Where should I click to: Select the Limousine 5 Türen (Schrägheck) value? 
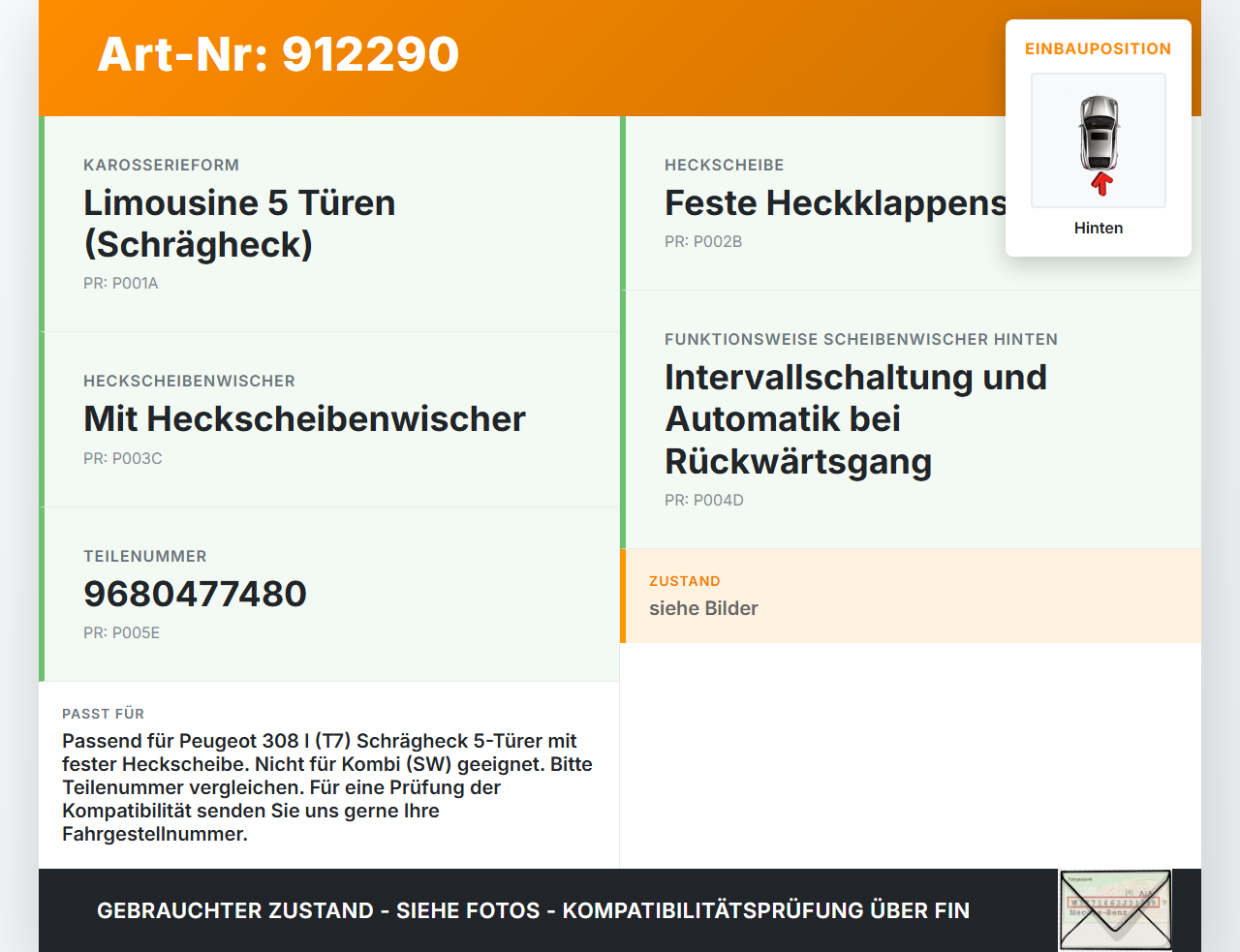pyautogui.click(x=239, y=224)
